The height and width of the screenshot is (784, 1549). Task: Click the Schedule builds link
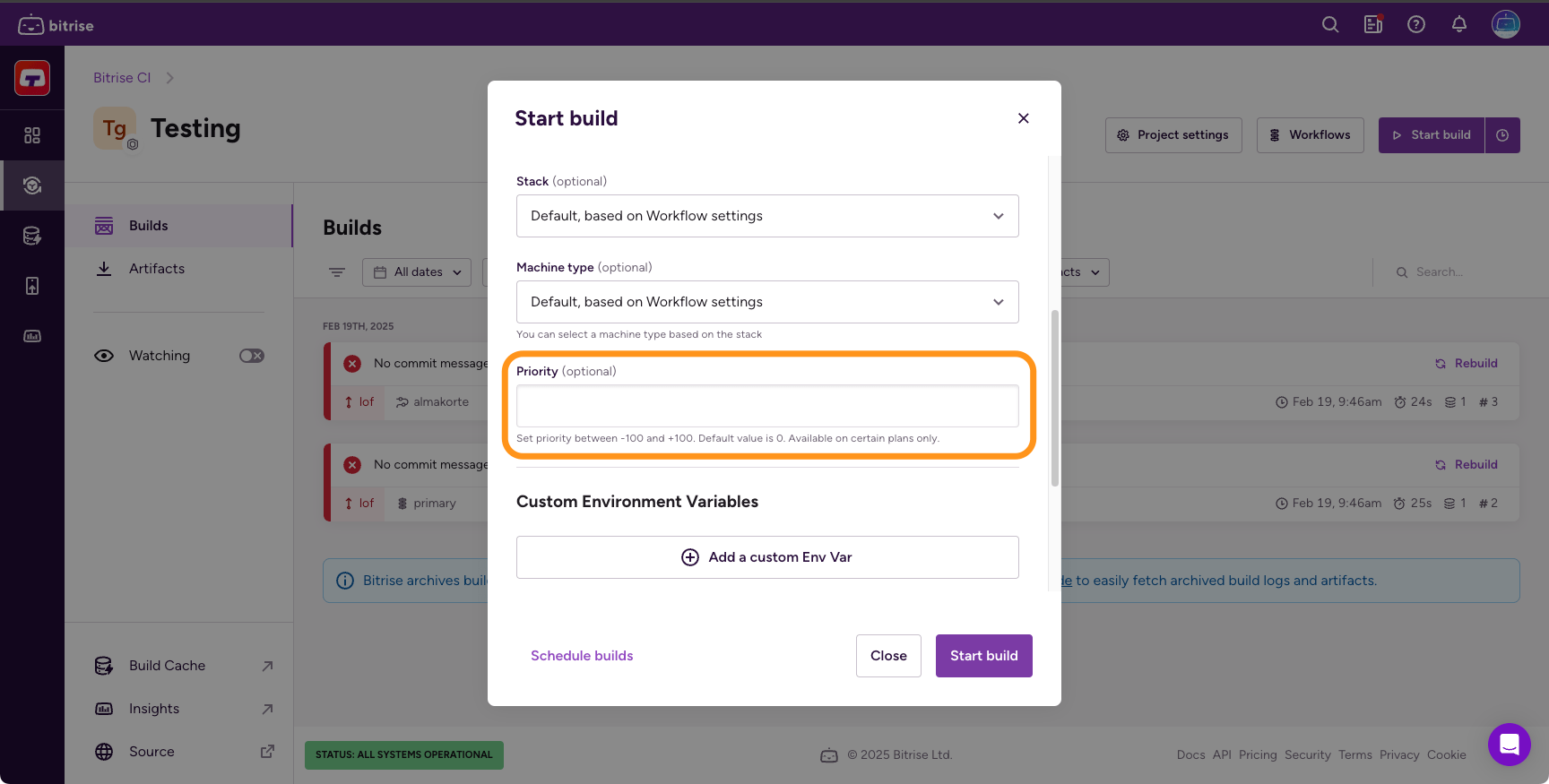582,656
